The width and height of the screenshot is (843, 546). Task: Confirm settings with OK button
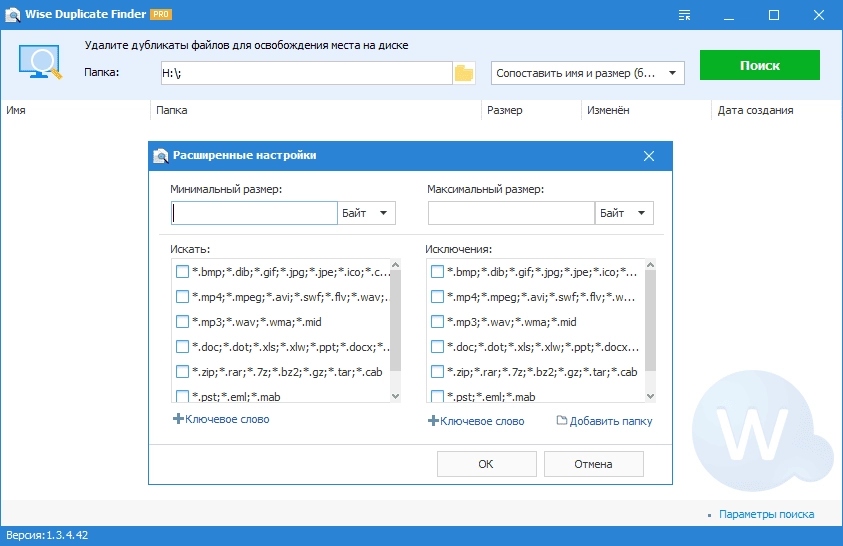(487, 464)
